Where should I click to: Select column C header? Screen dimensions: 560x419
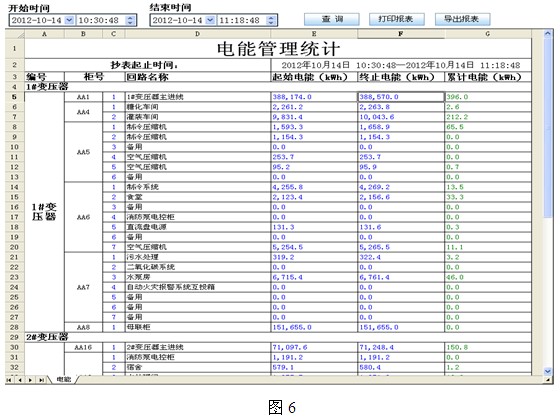(114, 34)
